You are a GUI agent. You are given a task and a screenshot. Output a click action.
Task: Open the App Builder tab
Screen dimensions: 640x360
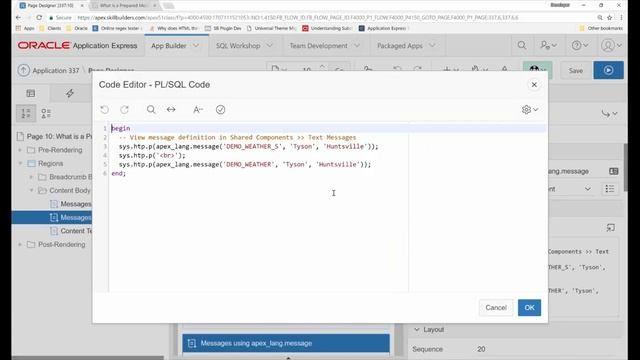[x=169, y=46]
